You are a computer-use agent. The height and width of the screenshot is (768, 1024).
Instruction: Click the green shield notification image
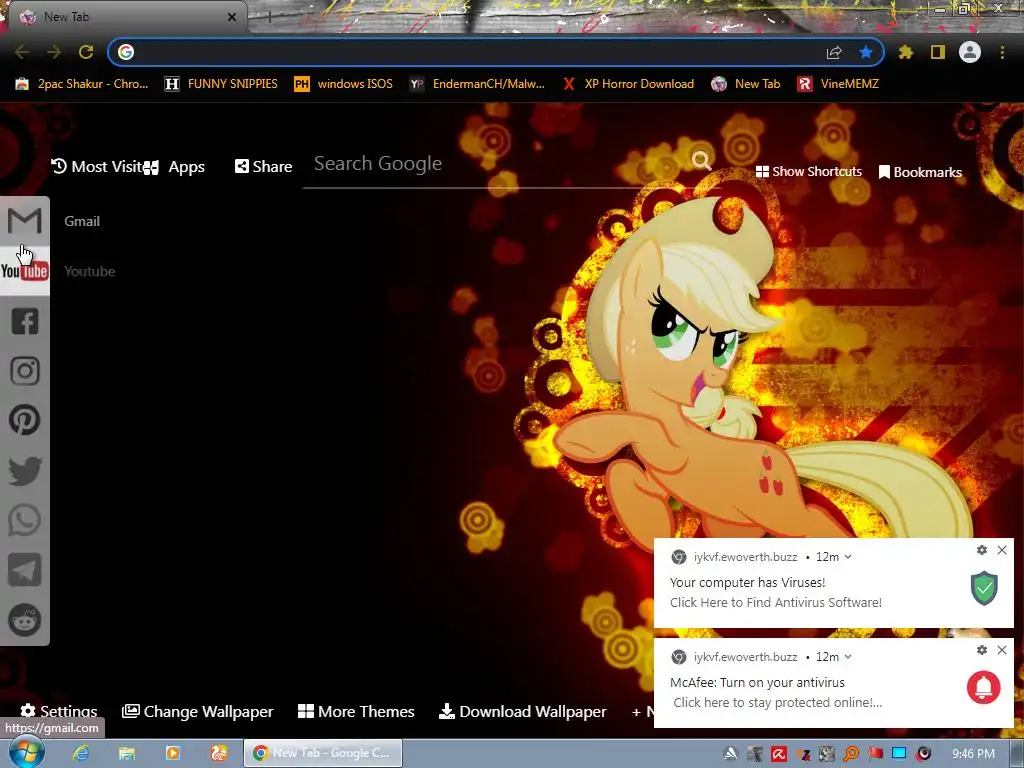(x=984, y=588)
